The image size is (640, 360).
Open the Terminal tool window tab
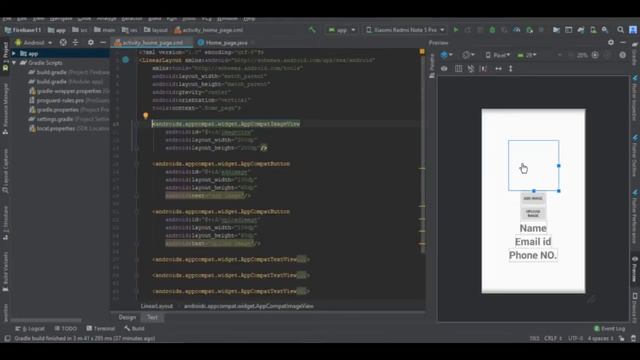click(100, 329)
